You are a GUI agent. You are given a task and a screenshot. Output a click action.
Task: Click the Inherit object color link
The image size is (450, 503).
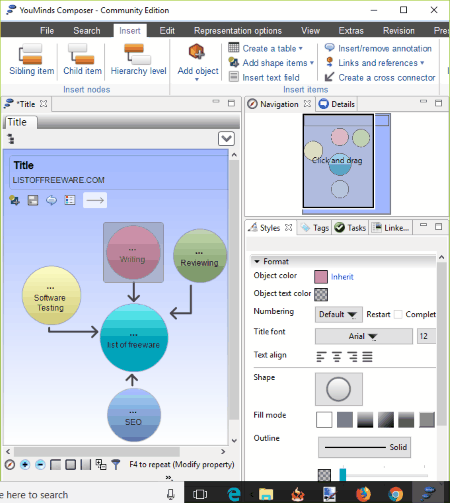click(x=342, y=277)
